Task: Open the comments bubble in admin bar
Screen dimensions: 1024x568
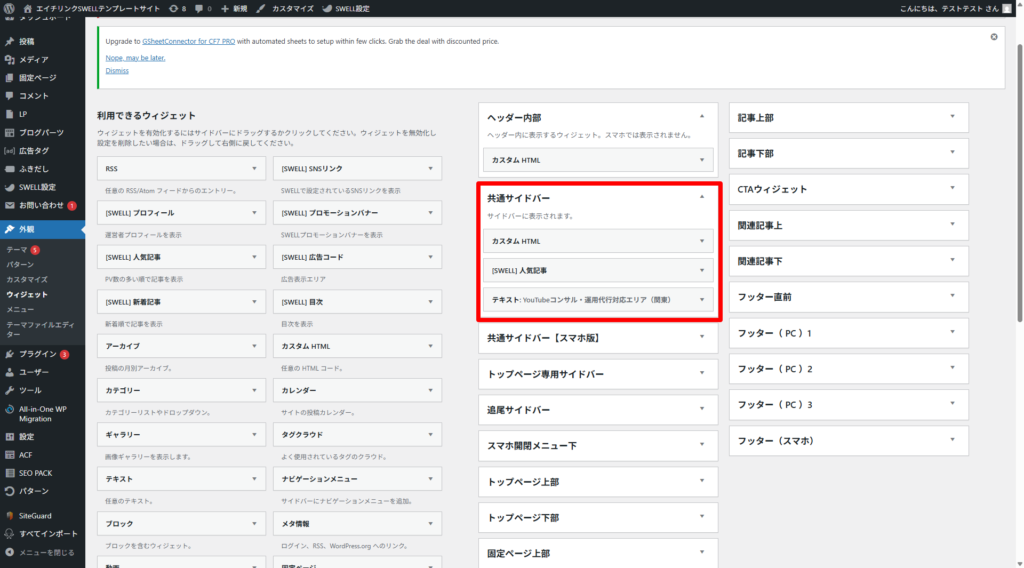Action: [x=202, y=7]
